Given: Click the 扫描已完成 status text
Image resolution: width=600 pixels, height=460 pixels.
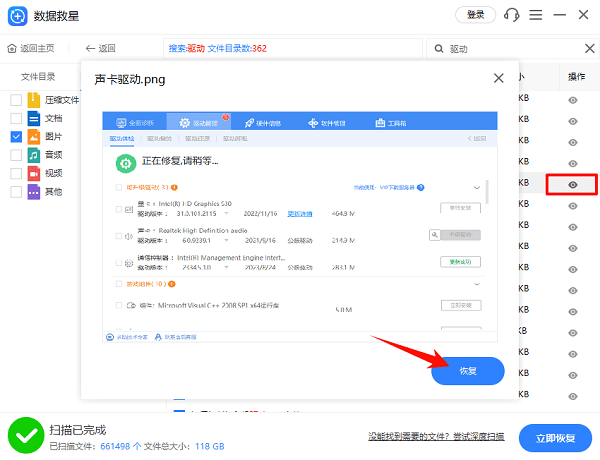Looking at the screenshot, I should tap(78, 430).
